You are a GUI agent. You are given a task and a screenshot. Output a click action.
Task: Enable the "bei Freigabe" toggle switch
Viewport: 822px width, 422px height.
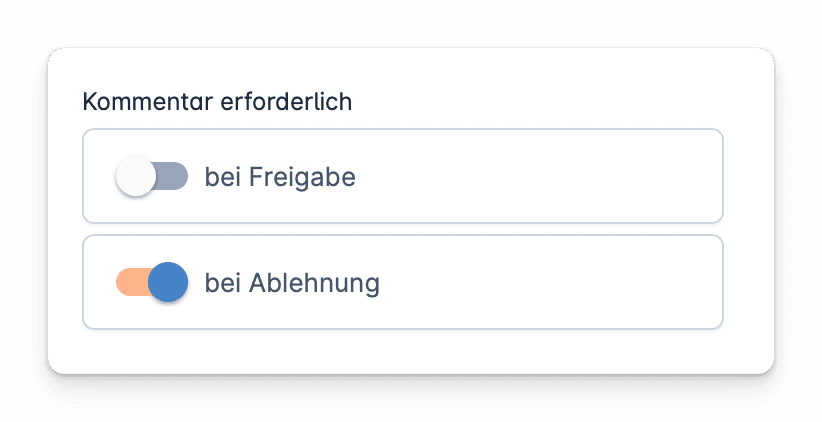(x=152, y=177)
